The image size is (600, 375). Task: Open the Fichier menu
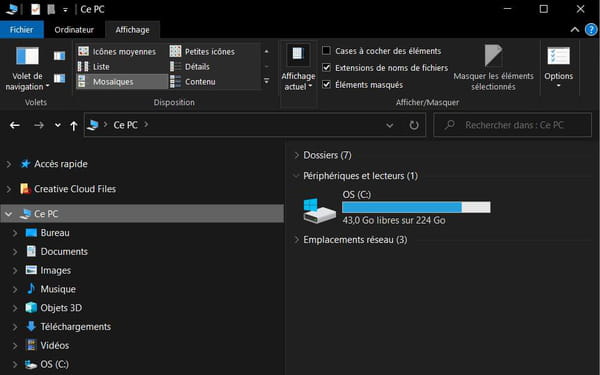(x=21, y=29)
